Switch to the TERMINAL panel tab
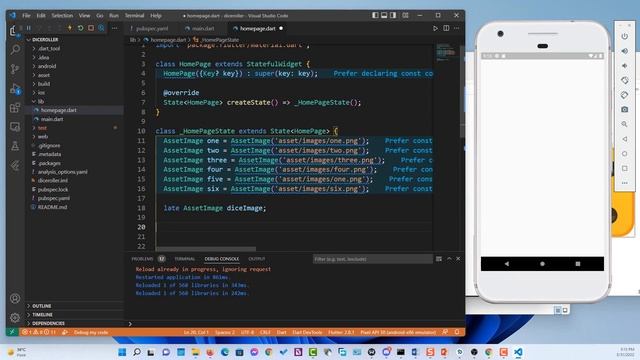 click(x=184, y=259)
